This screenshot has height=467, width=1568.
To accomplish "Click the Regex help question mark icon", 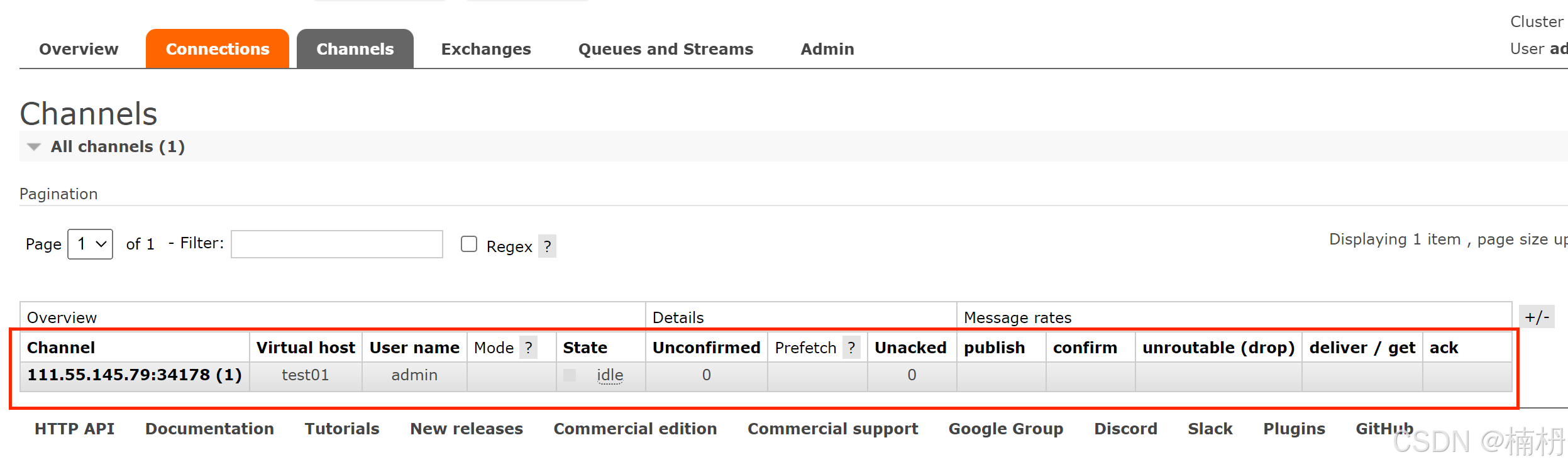I will [x=547, y=246].
